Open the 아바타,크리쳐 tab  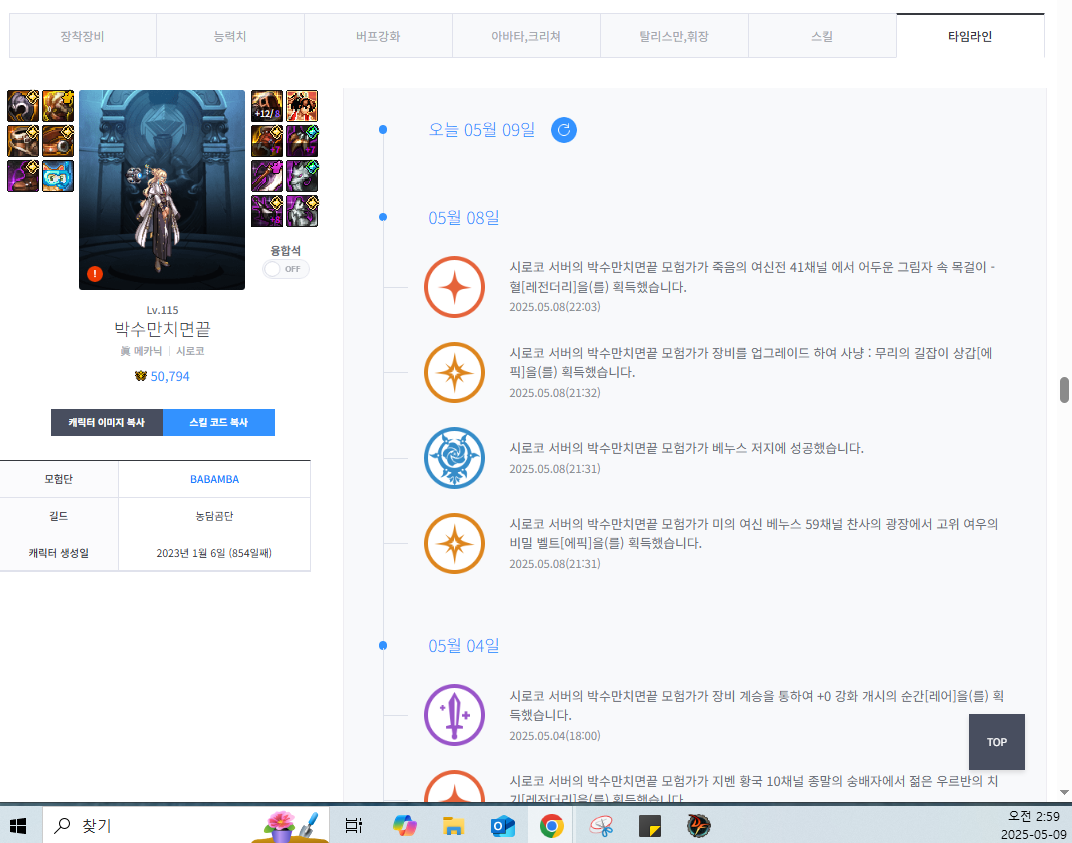pos(526,36)
